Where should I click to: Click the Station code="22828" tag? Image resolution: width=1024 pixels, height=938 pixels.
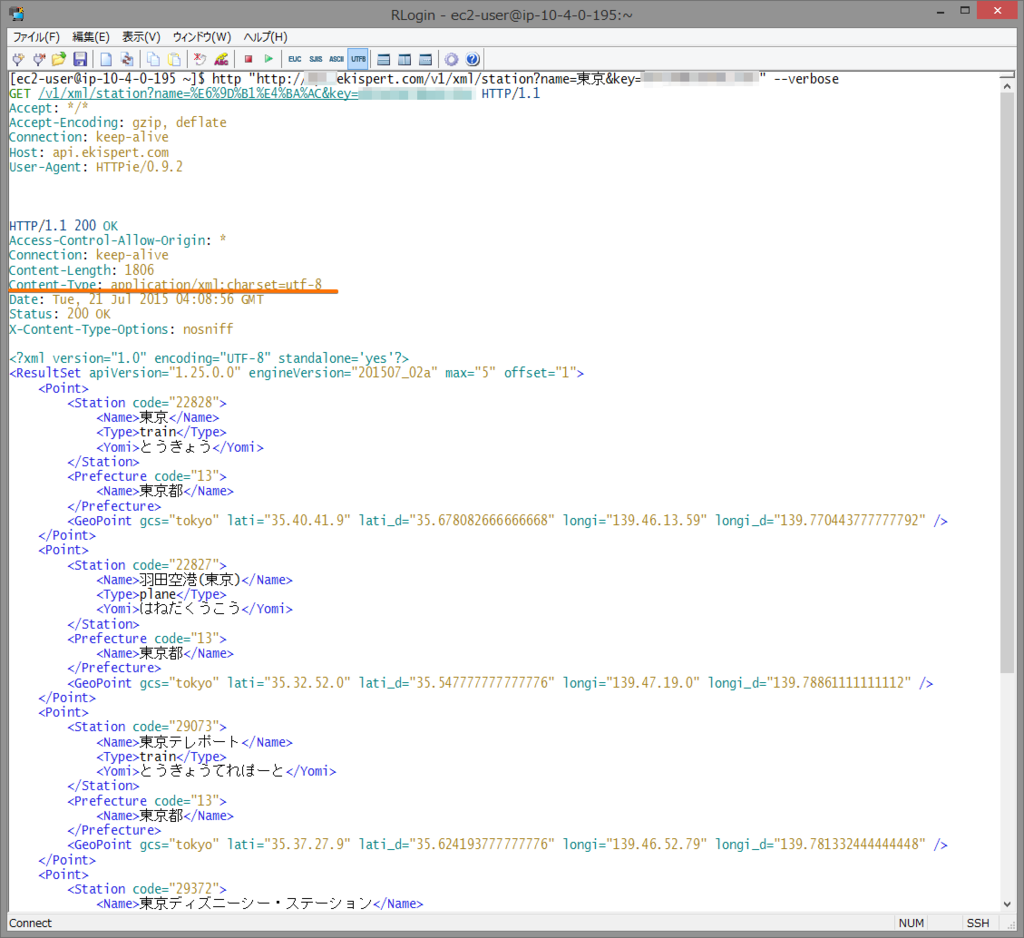147,403
